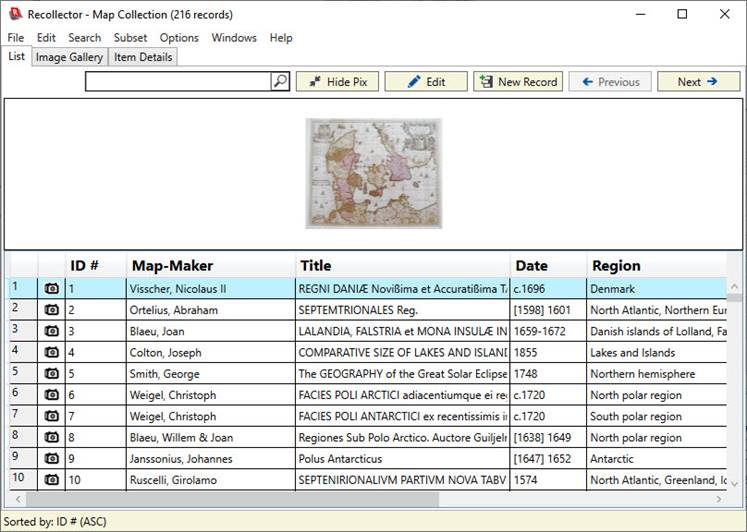Create a New Record

518,81
